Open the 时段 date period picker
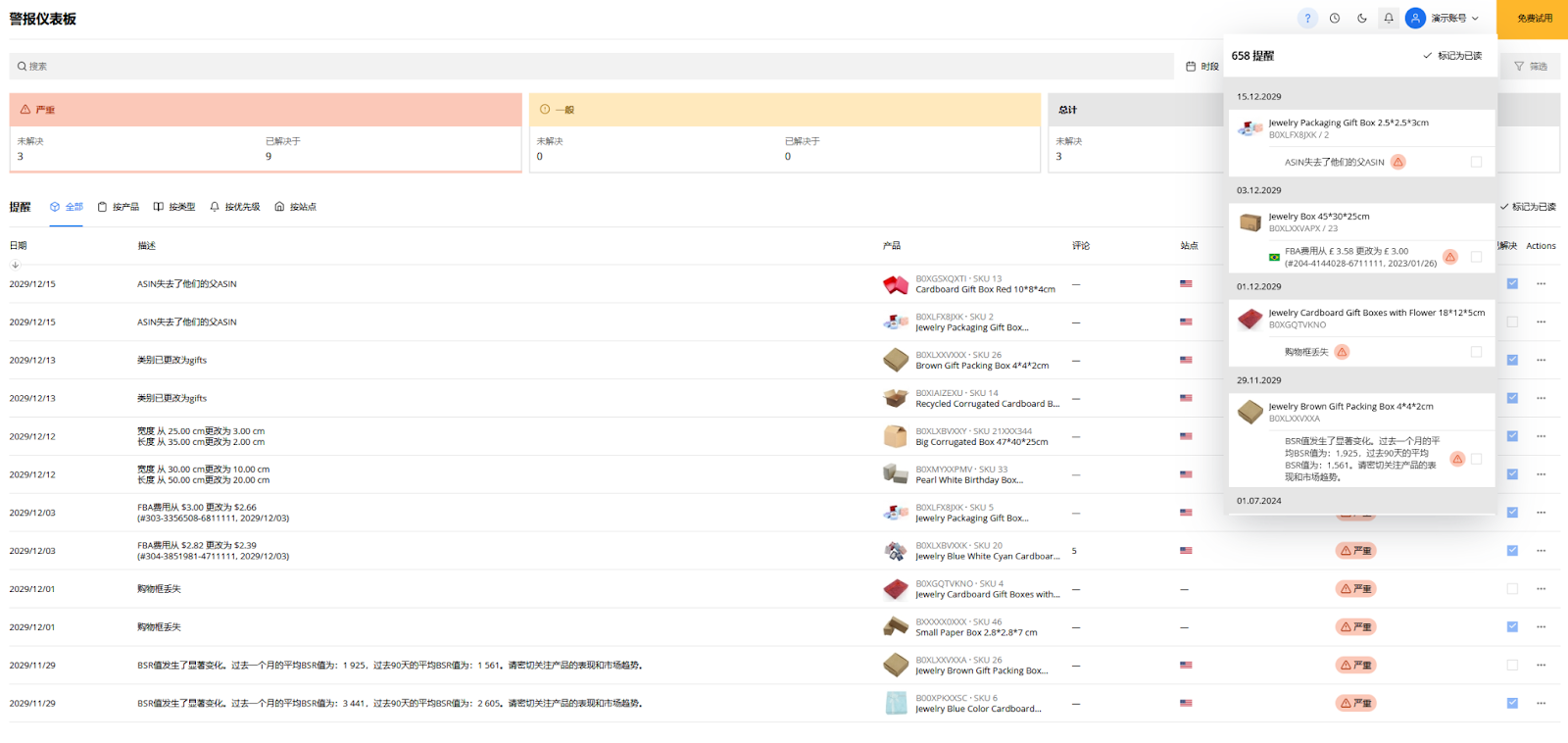 pyautogui.click(x=1202, y=67)
